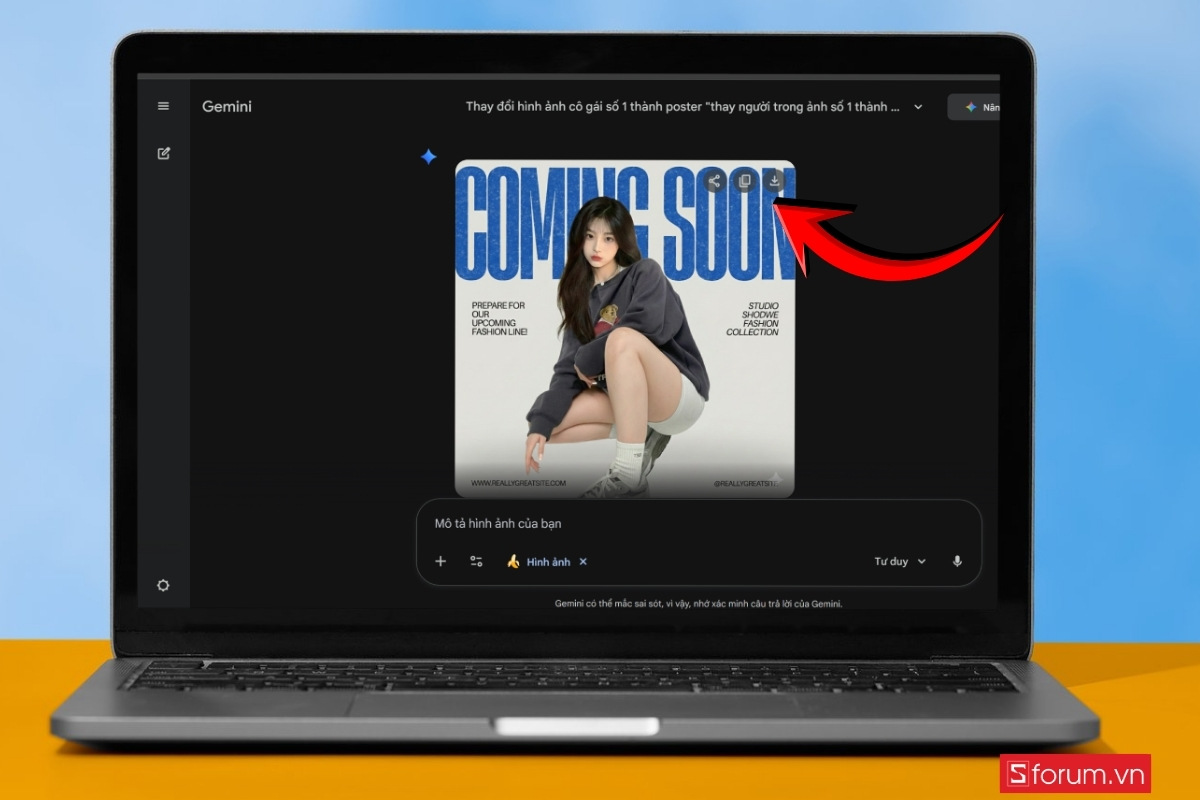Click the share icon on the generated image
The height and width of the screenshot is (800, 1200).
click(714, 181)
